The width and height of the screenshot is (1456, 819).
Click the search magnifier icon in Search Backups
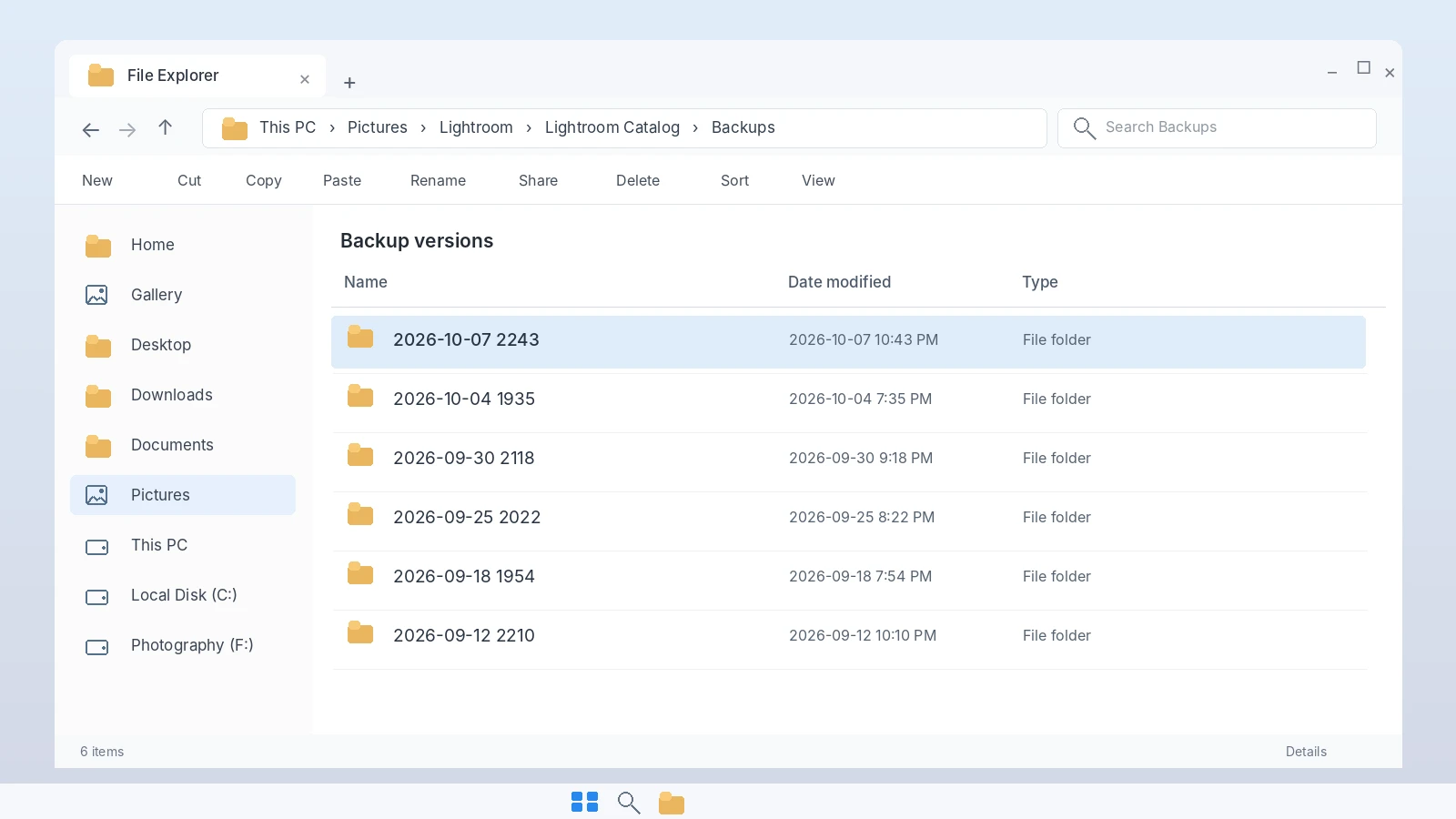[x=1084, y=128]
